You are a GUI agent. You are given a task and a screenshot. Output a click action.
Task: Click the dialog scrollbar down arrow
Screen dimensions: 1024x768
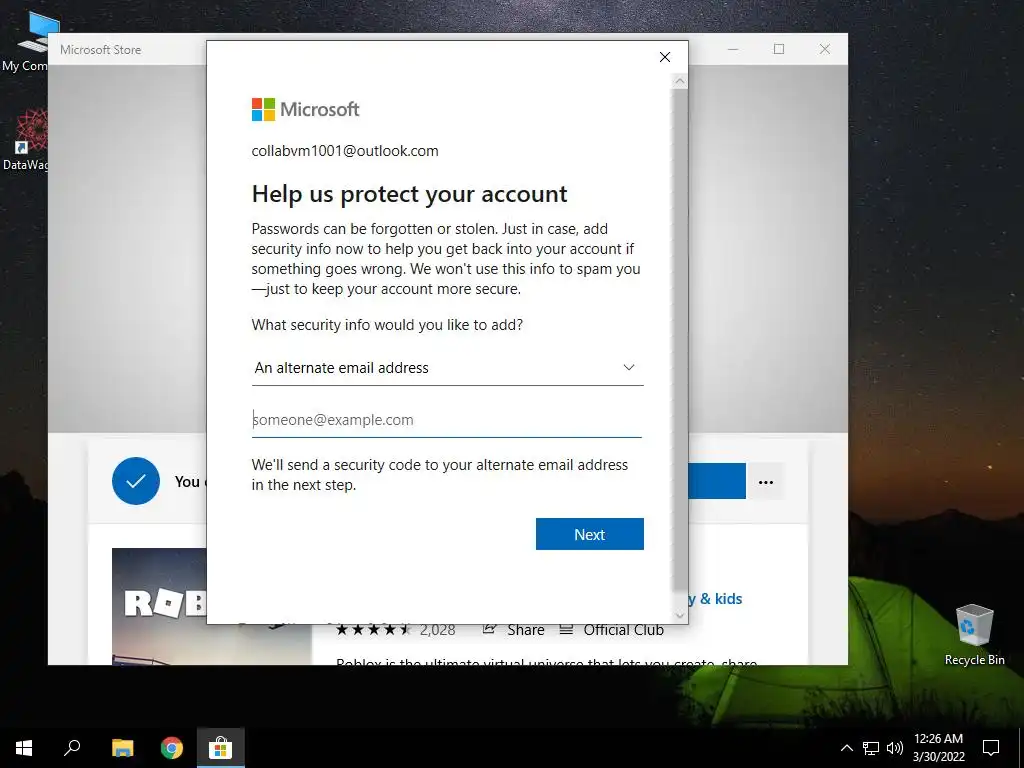(x=680, y=615)
